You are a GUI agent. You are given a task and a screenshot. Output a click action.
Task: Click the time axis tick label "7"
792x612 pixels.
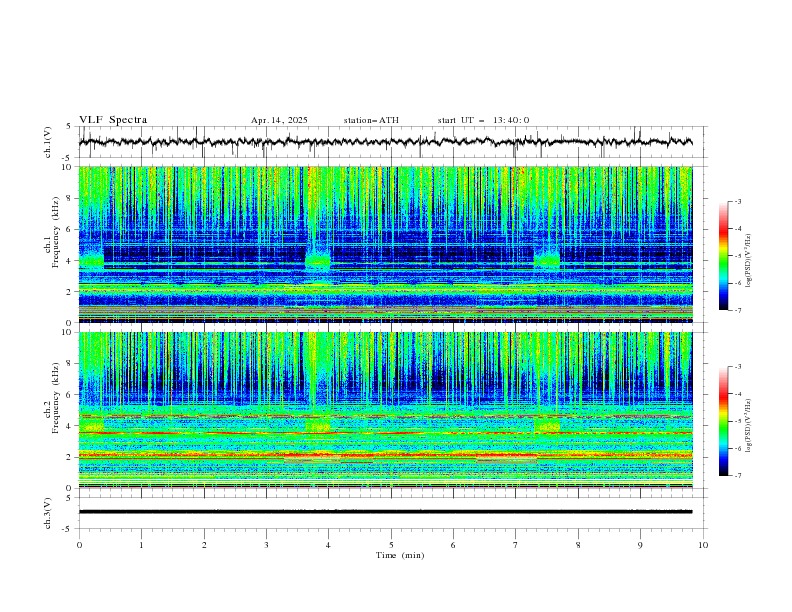click(x=516, y=545)
